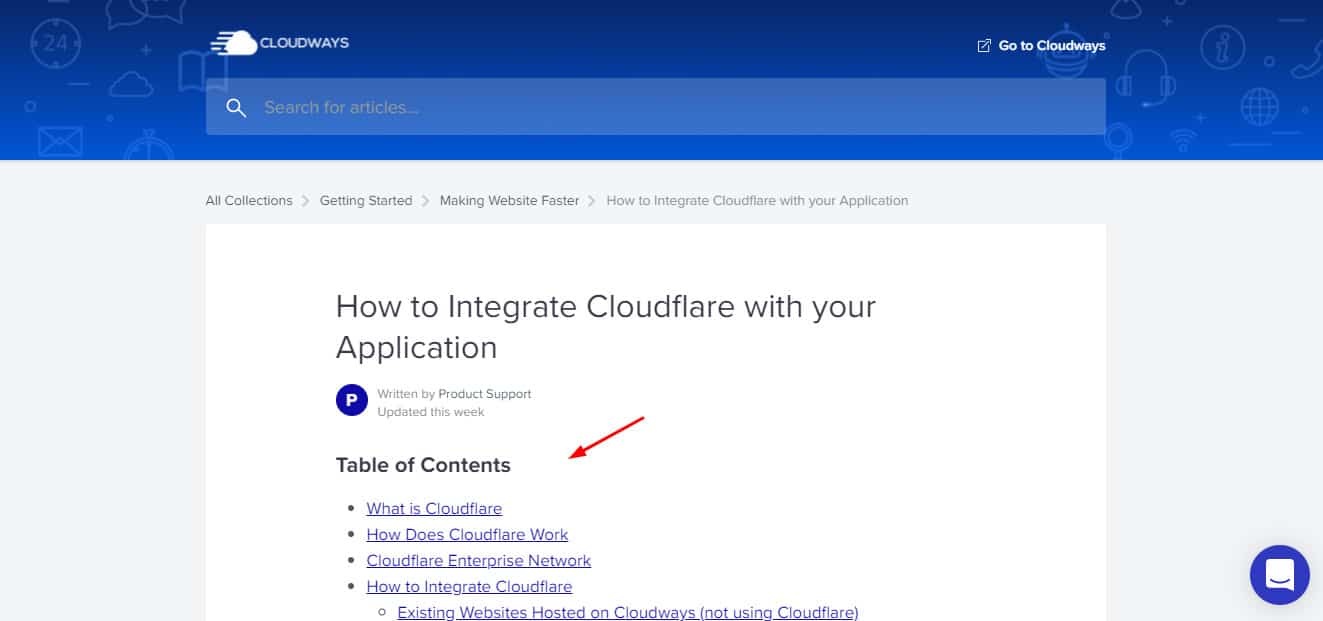Open the Cloudflare Enterprise Network link
The height and width of the screenshot is (621, 1323).
coord(478,561)
